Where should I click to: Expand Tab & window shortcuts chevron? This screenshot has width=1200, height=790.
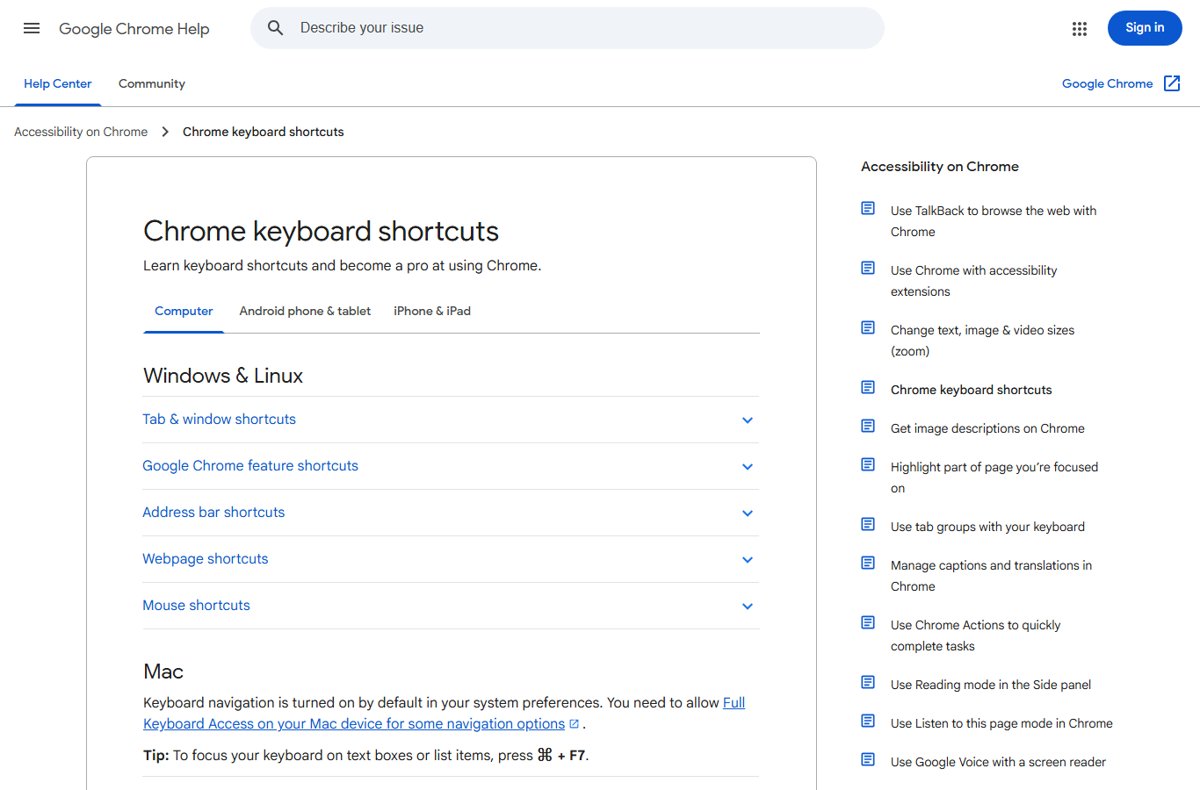pyautogui.click(x=747, y=420)
